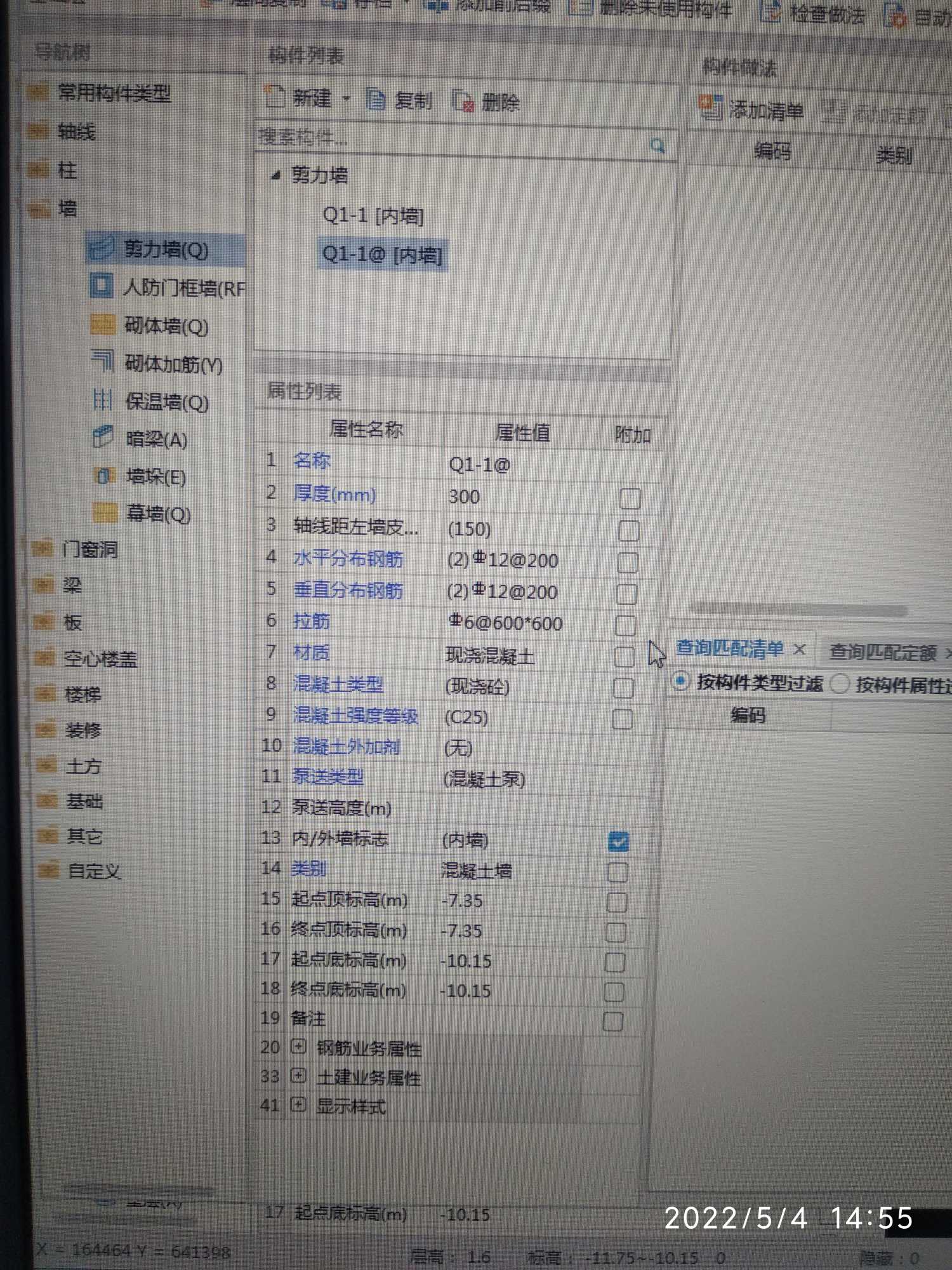Expand the 装修 navigation folder
952x1270 pixels.
[46, 730]
